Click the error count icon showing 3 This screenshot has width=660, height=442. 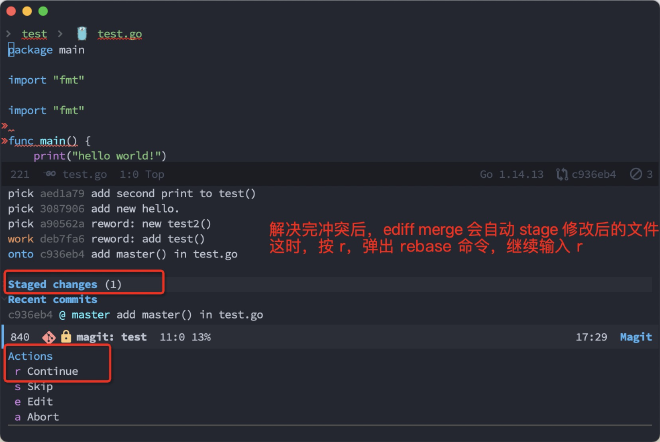(x=635, y=174)
